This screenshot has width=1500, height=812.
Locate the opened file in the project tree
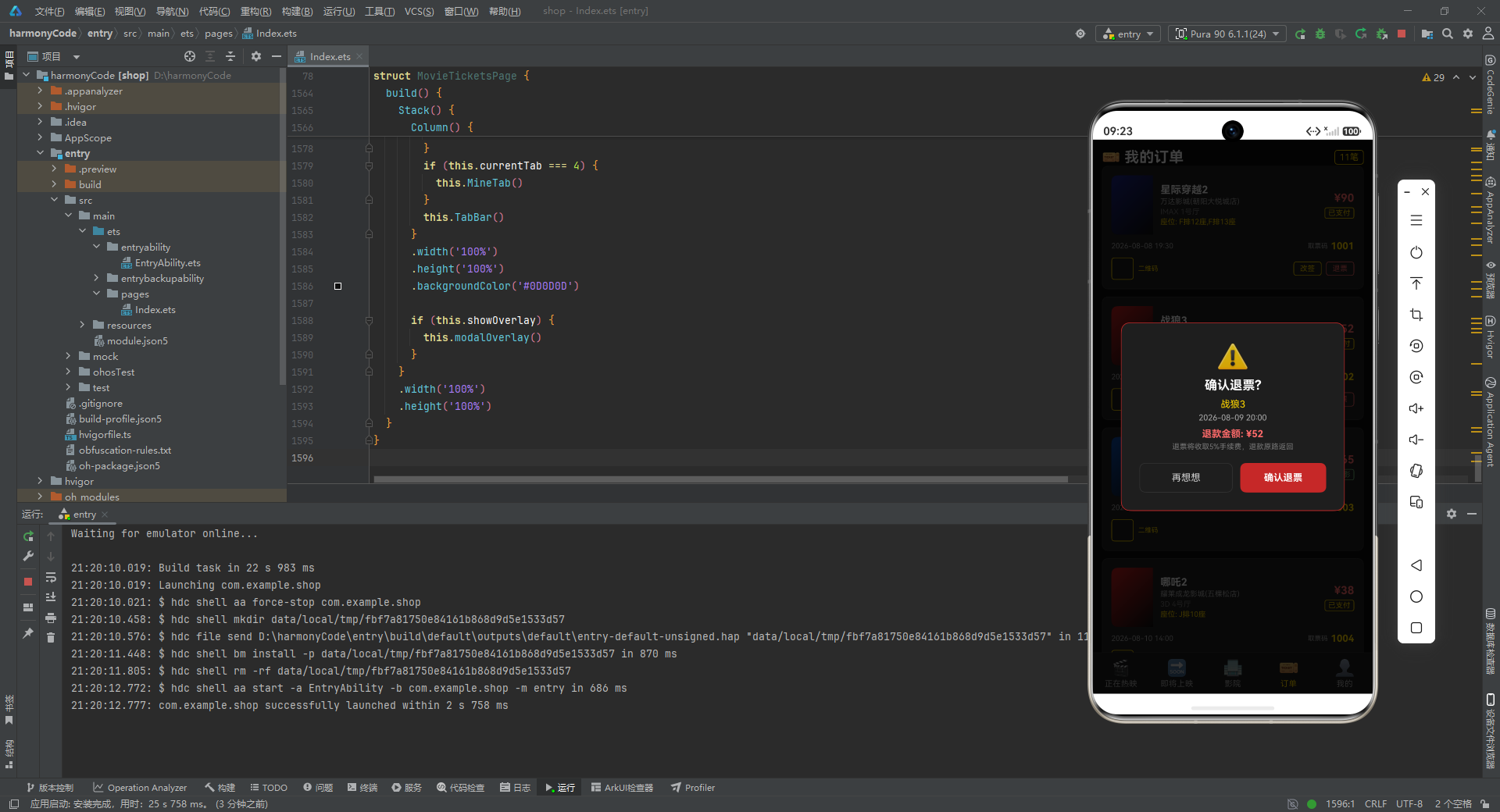190,56
